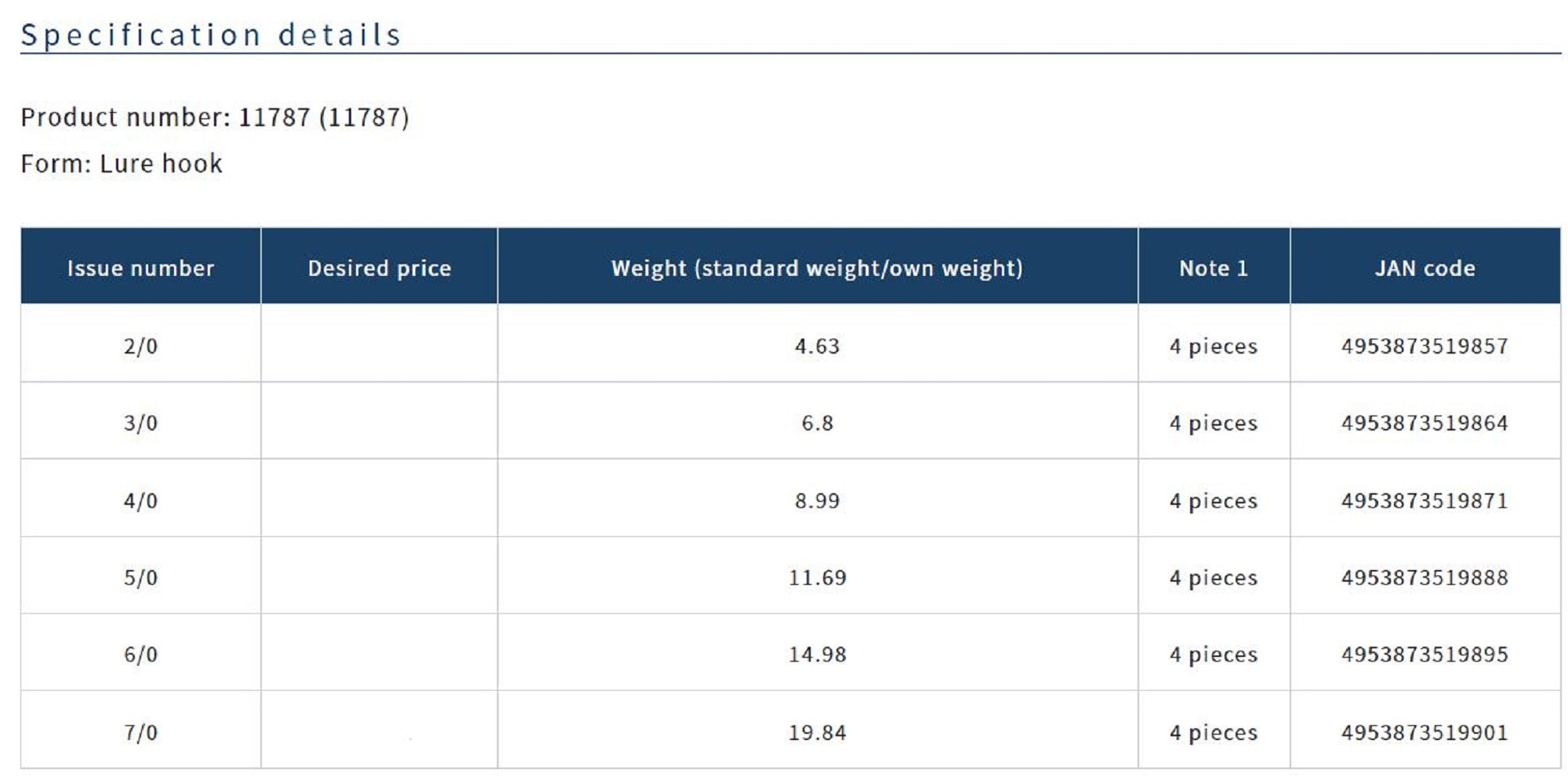Screen dimensions: 1568x784
Task: Click the 5/0 issue number cell
Action: click(140, 578)
